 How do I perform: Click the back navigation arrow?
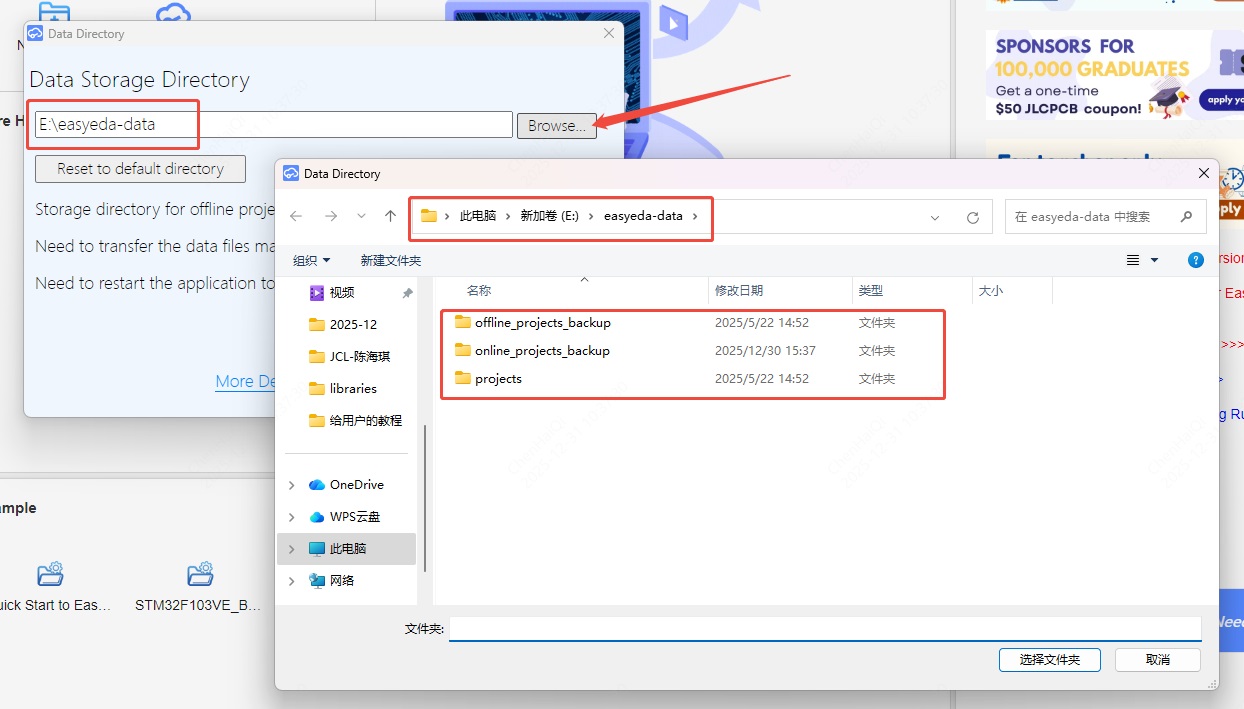point(296,216)
